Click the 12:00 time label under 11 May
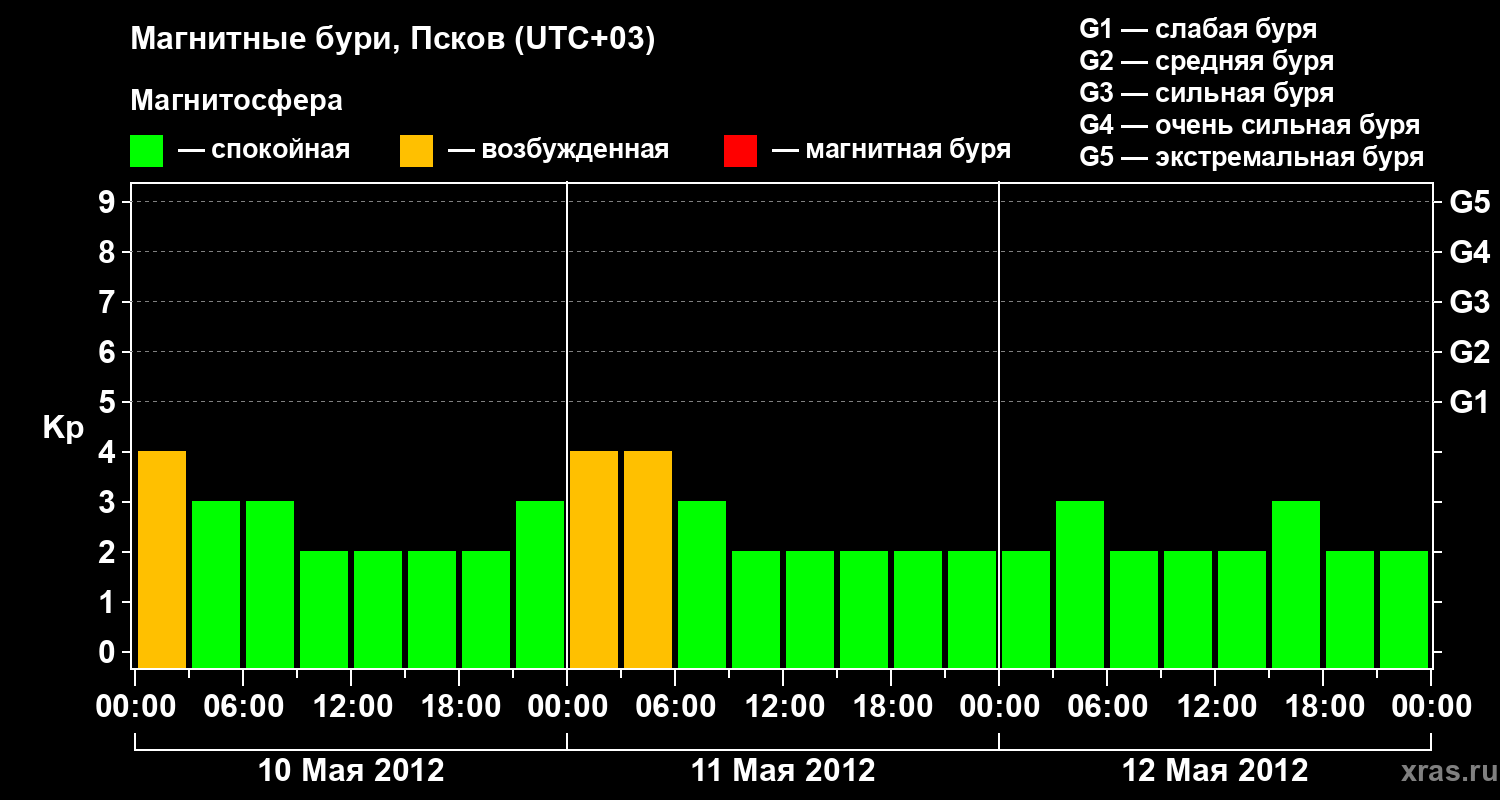This screenshot has width=1500, height=800. pyautogui.click(x=783, y=707)
